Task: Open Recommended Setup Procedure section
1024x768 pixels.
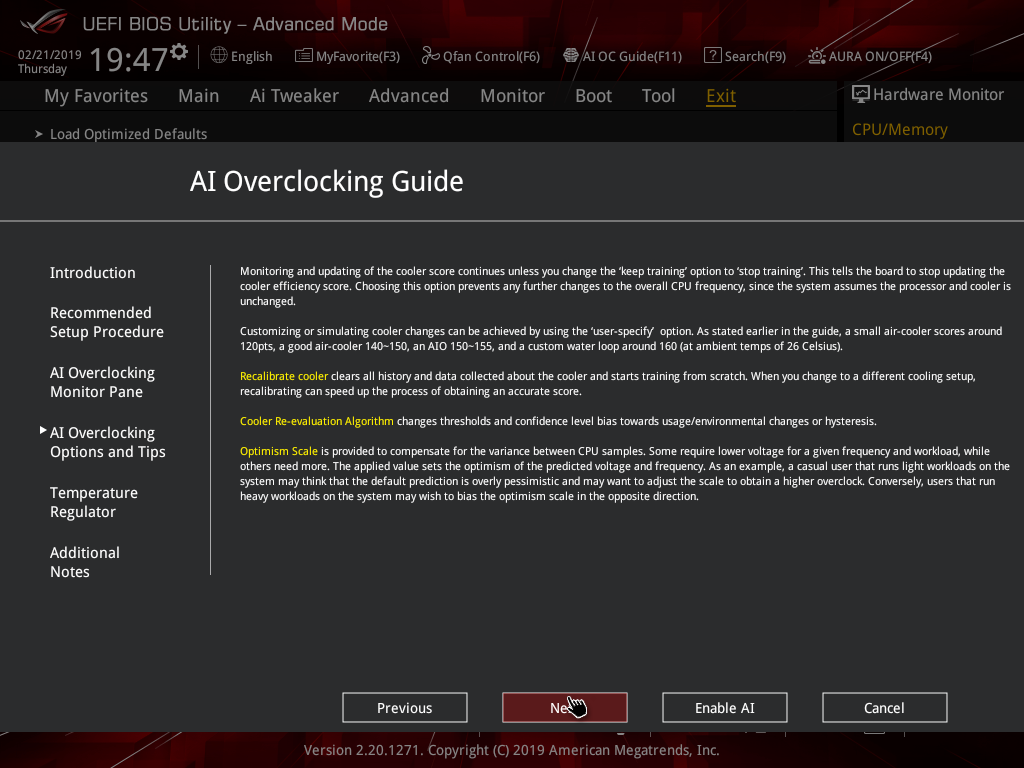Action: (x=106, y=322)
